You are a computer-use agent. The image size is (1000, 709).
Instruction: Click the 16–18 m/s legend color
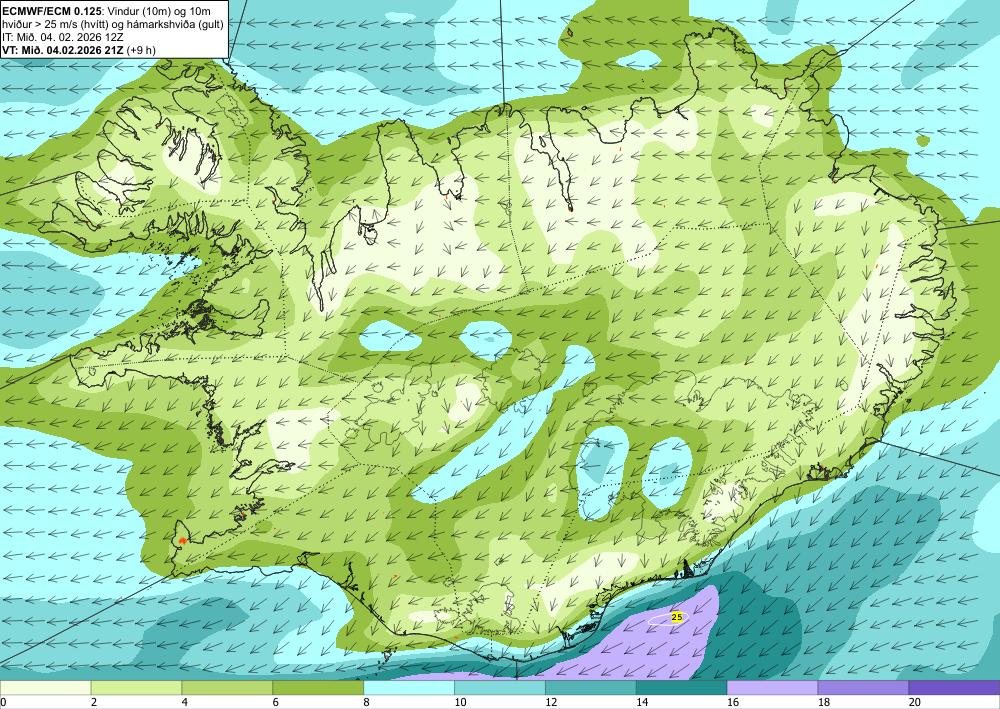[x=772, y=687]
